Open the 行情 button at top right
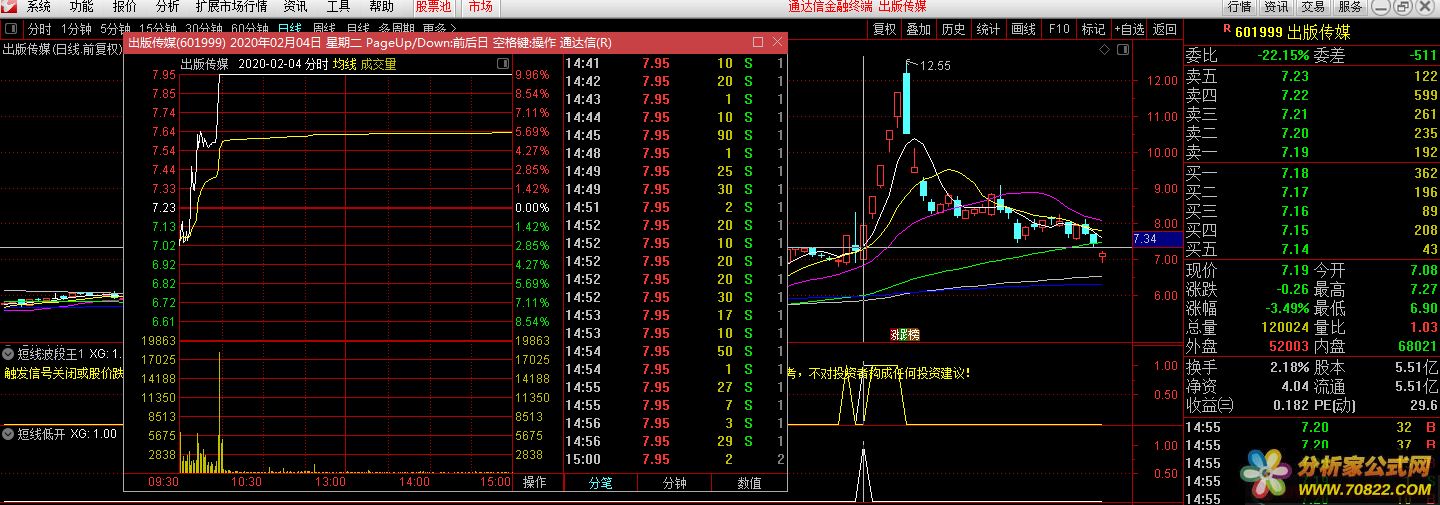Viewport: 1440px width, 505px height. pyautogui.click(x=1239, y=7)
